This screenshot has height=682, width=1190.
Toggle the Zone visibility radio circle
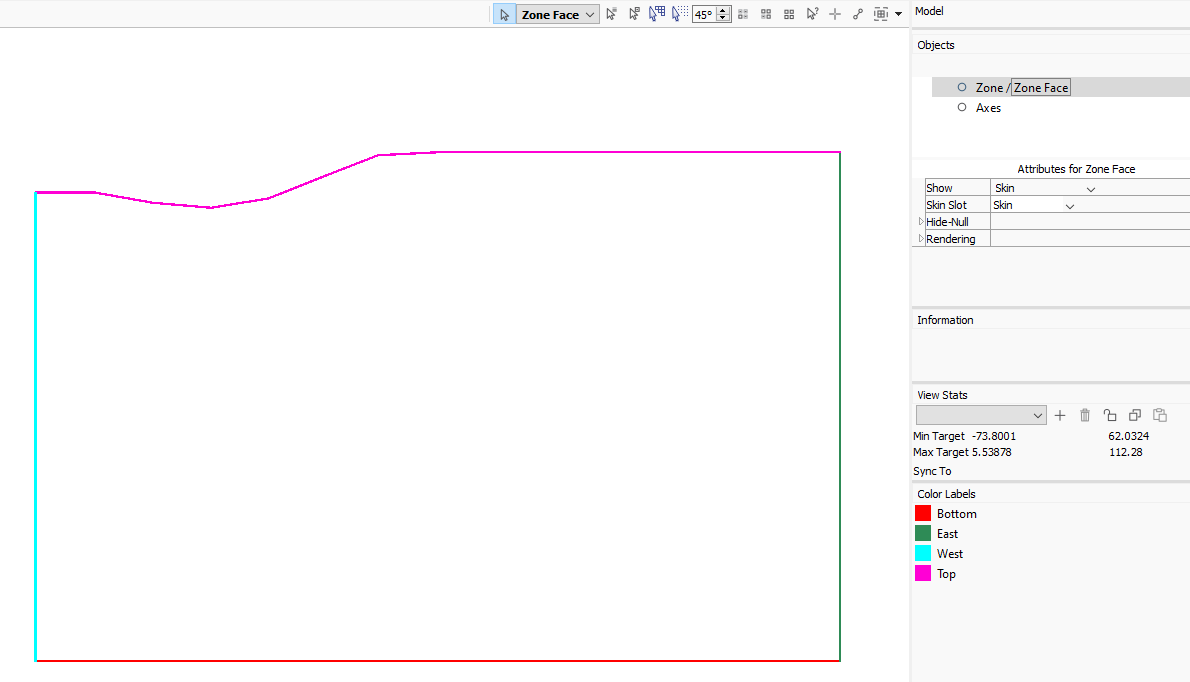(x=962, y=87)
